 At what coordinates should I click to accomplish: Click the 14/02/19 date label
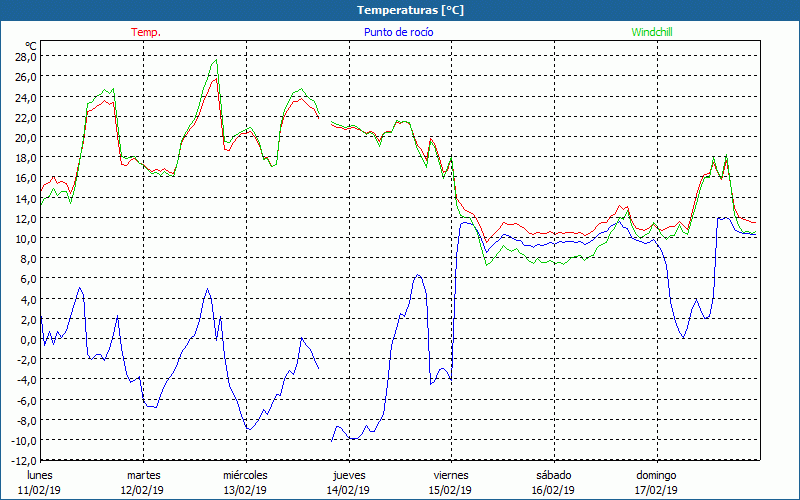tap(348, 490)
